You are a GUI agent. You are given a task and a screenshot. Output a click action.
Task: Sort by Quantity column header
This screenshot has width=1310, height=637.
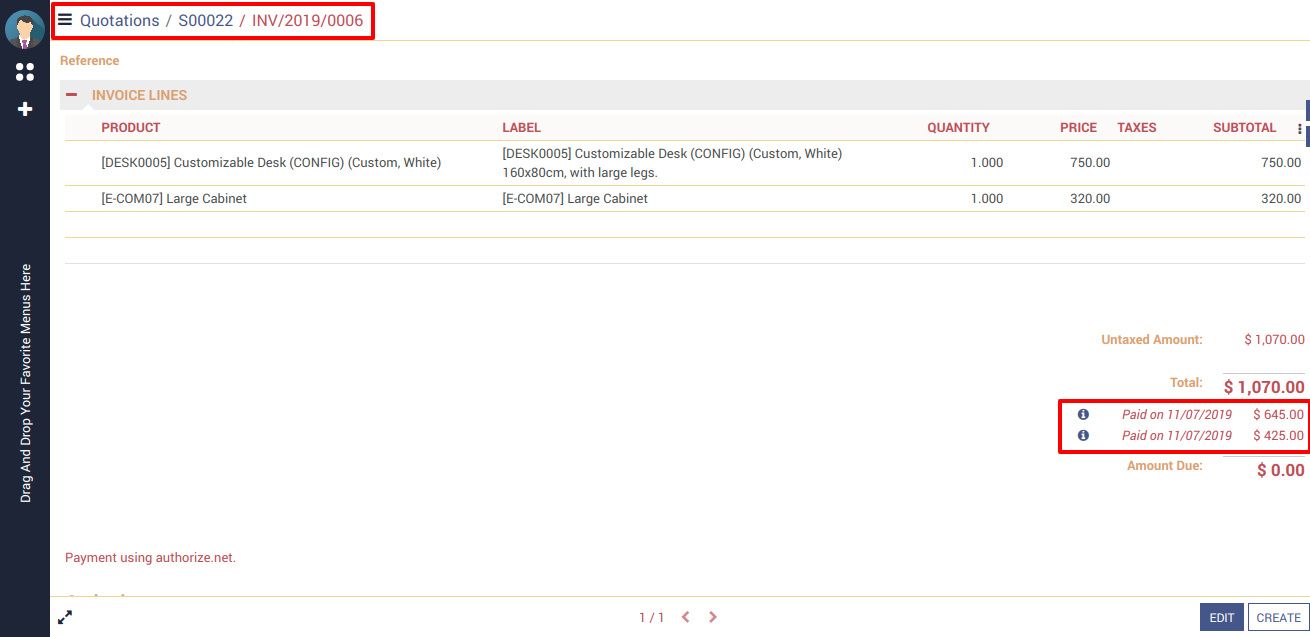pos(958,128)
